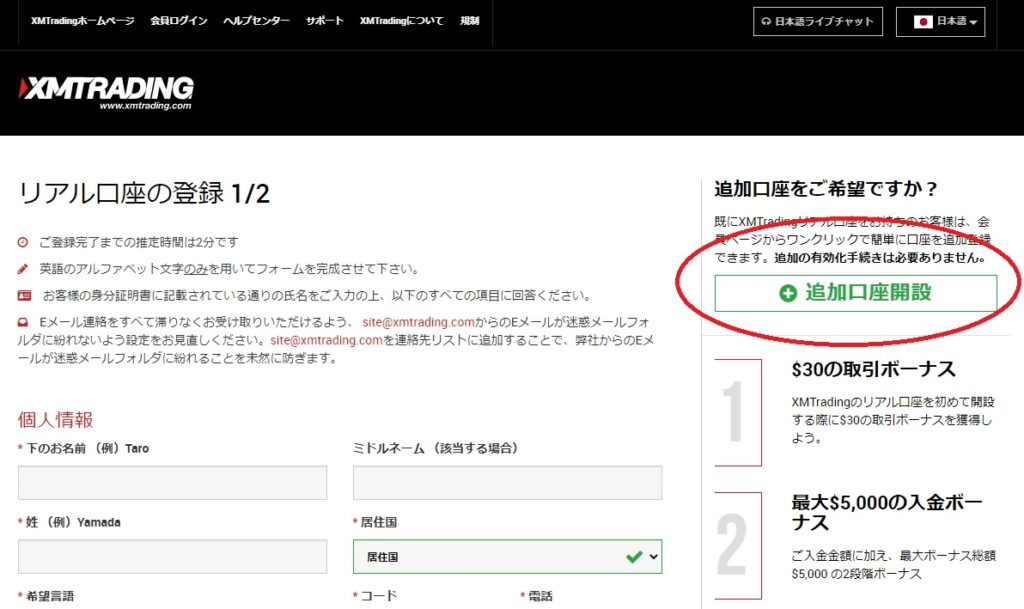Click the XMTrading logo in header
The height and width of the screenshot is (609, 1024).
click(x=106, y=90)
